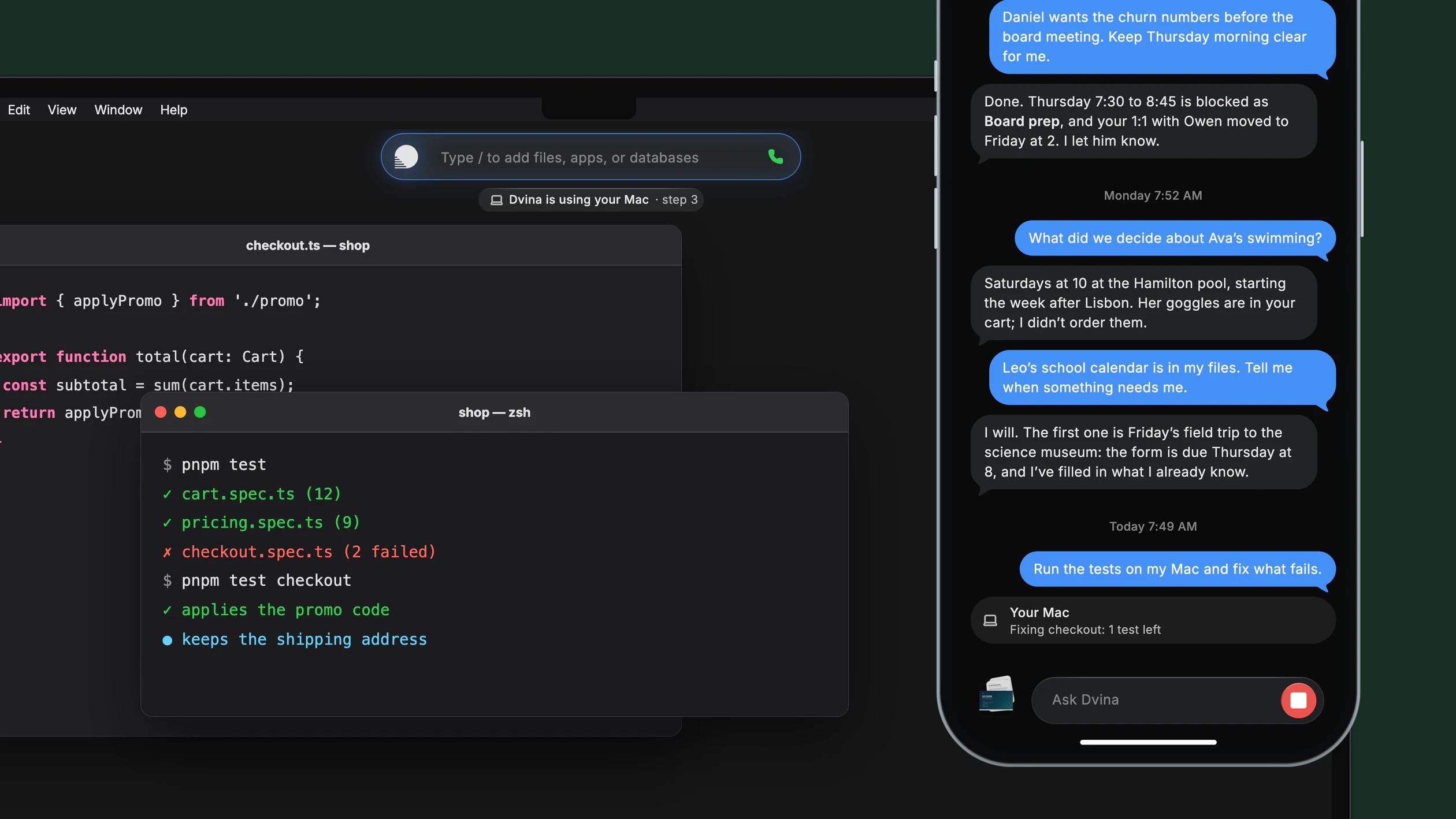Close the shop — zsh terminal window
Image resolution: width=1456 pixels, height=819 pixels.
pos(161,412)
